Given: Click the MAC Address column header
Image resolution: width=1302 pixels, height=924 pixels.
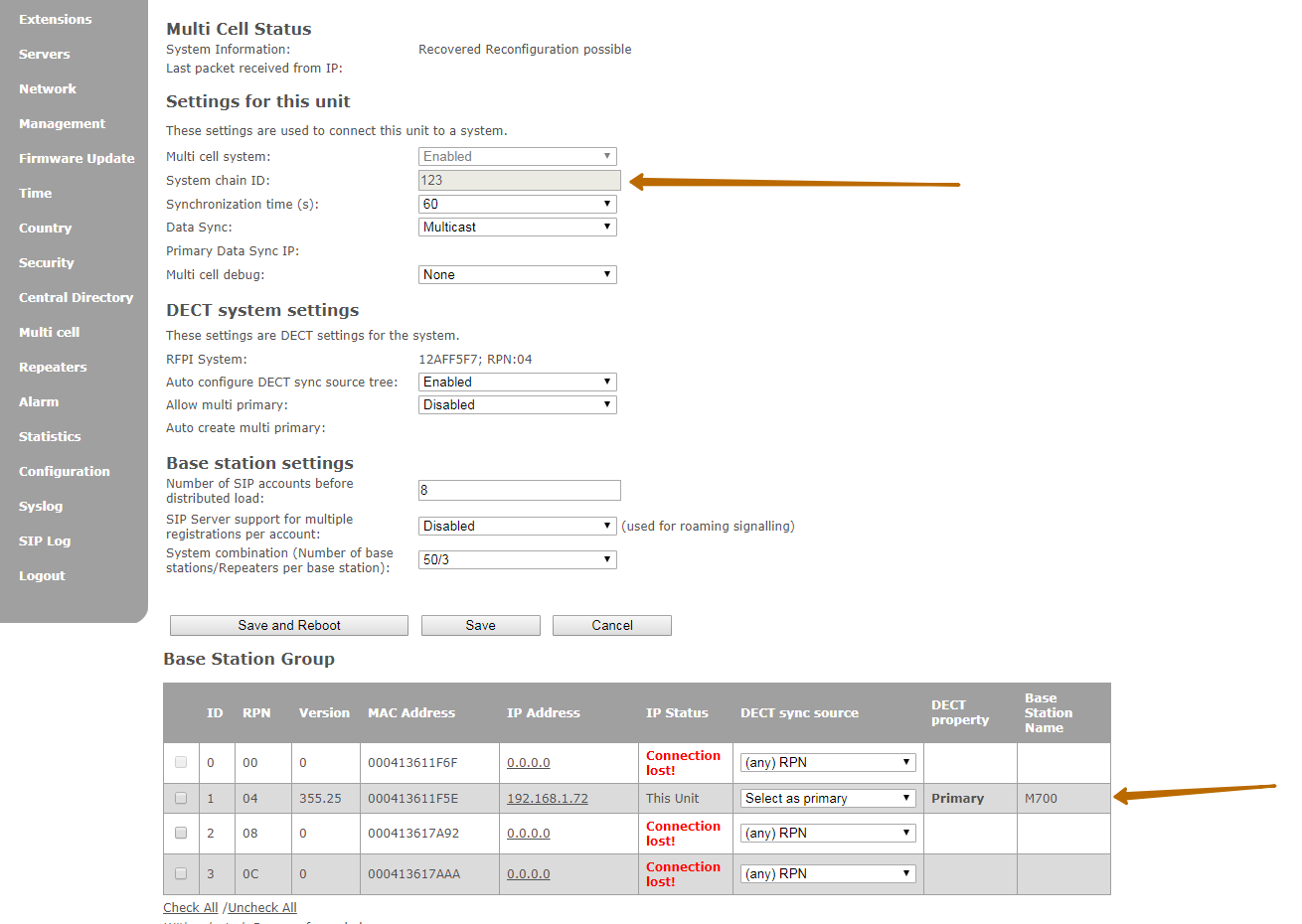Looking at the screenshot, I should pos(411,712).
